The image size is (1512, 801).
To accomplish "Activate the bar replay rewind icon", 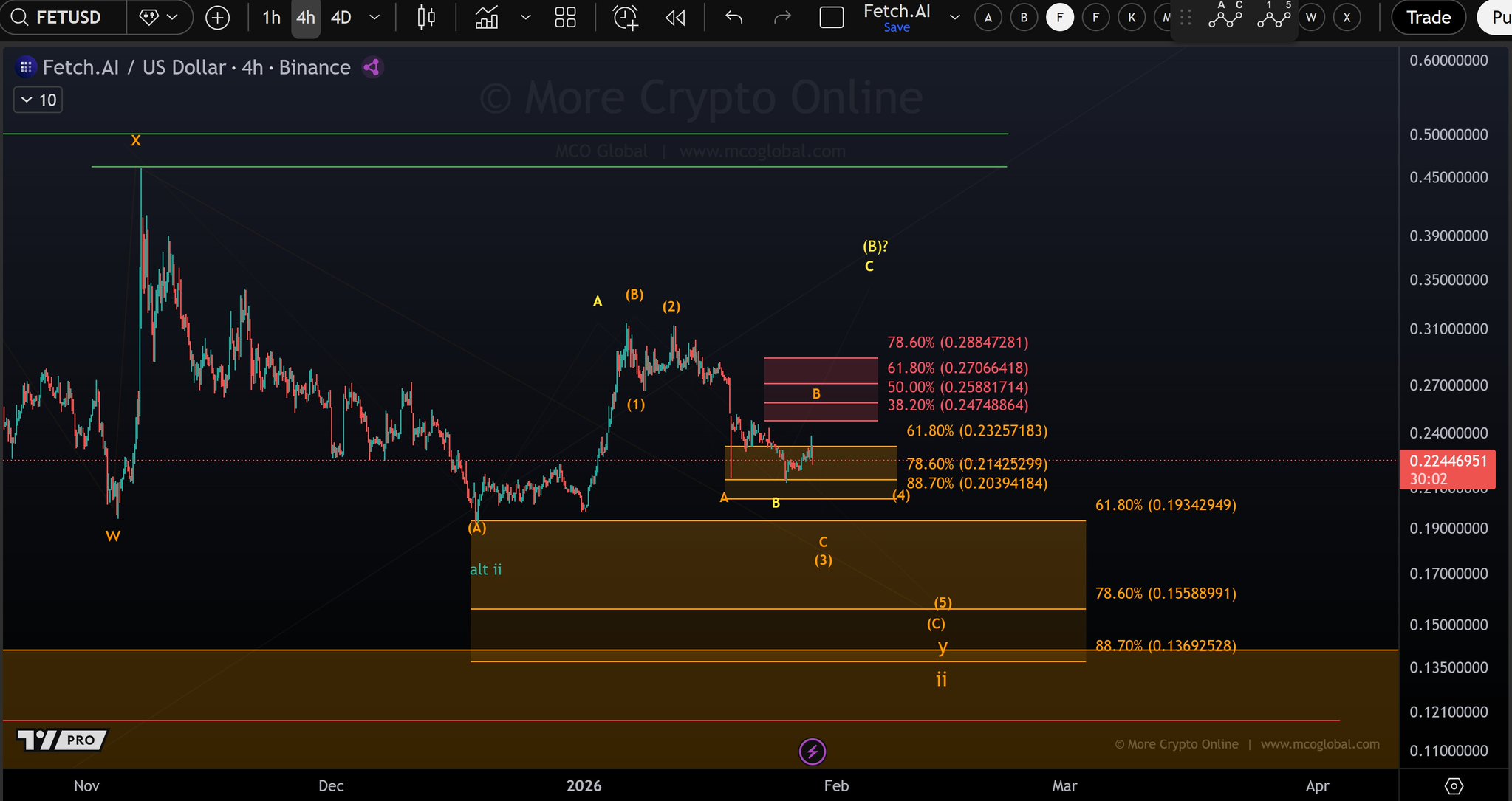I will [x=675, y=17].
